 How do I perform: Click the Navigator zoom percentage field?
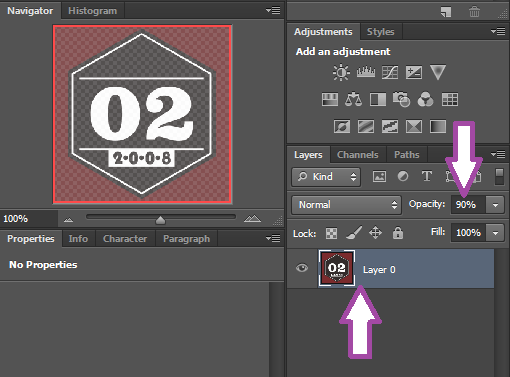[x=28, y=219]
